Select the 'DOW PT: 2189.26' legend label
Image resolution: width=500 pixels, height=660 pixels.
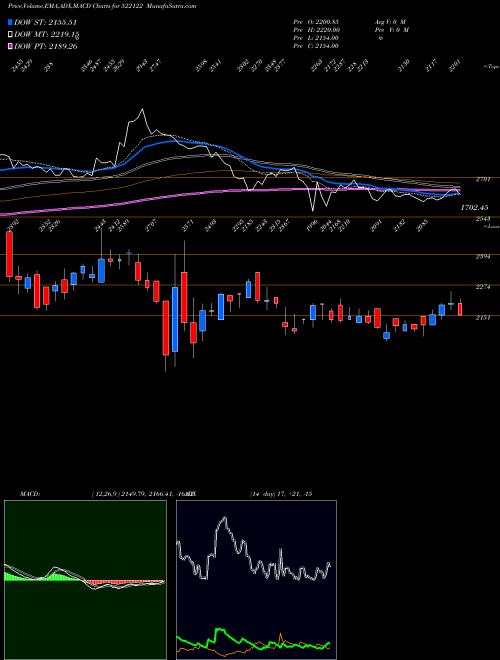pos(46,46)
